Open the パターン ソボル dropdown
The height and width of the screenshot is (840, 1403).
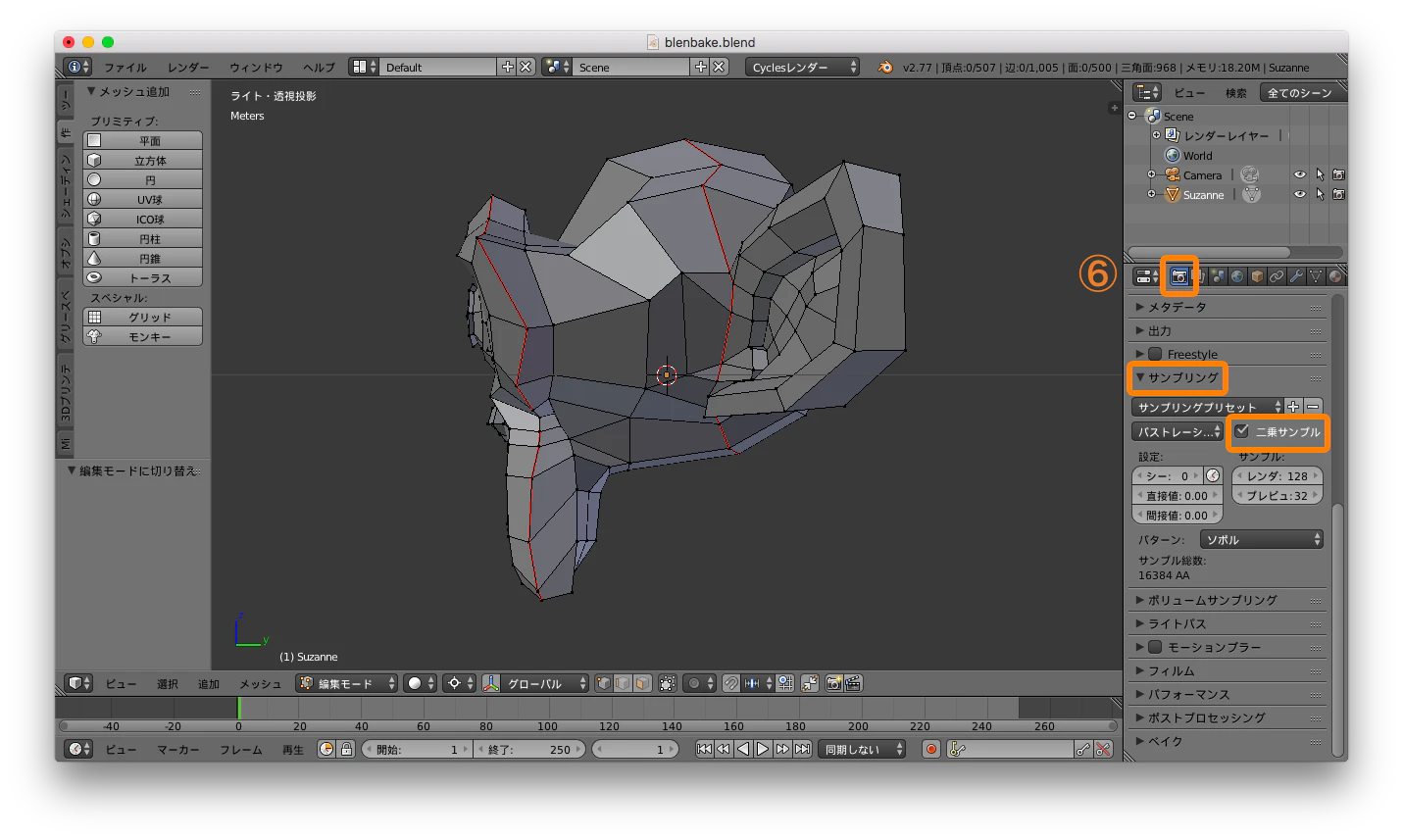[1262, 539]
